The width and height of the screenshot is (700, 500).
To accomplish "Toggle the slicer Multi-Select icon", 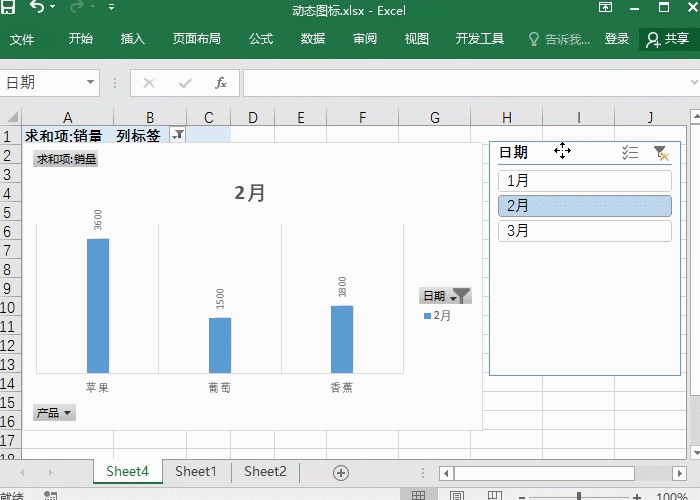I will pos(630,153).
